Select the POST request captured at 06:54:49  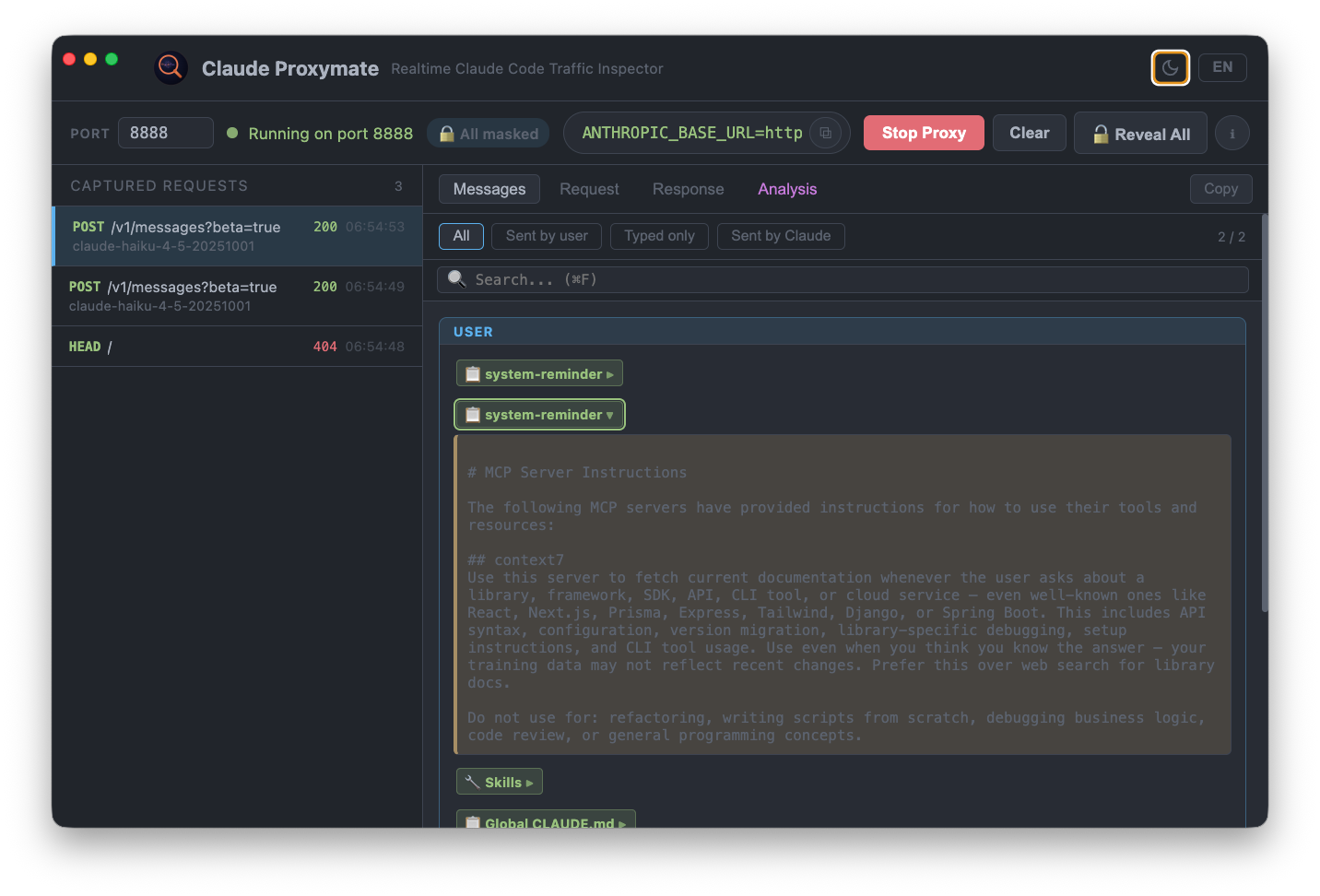(238, 296)
